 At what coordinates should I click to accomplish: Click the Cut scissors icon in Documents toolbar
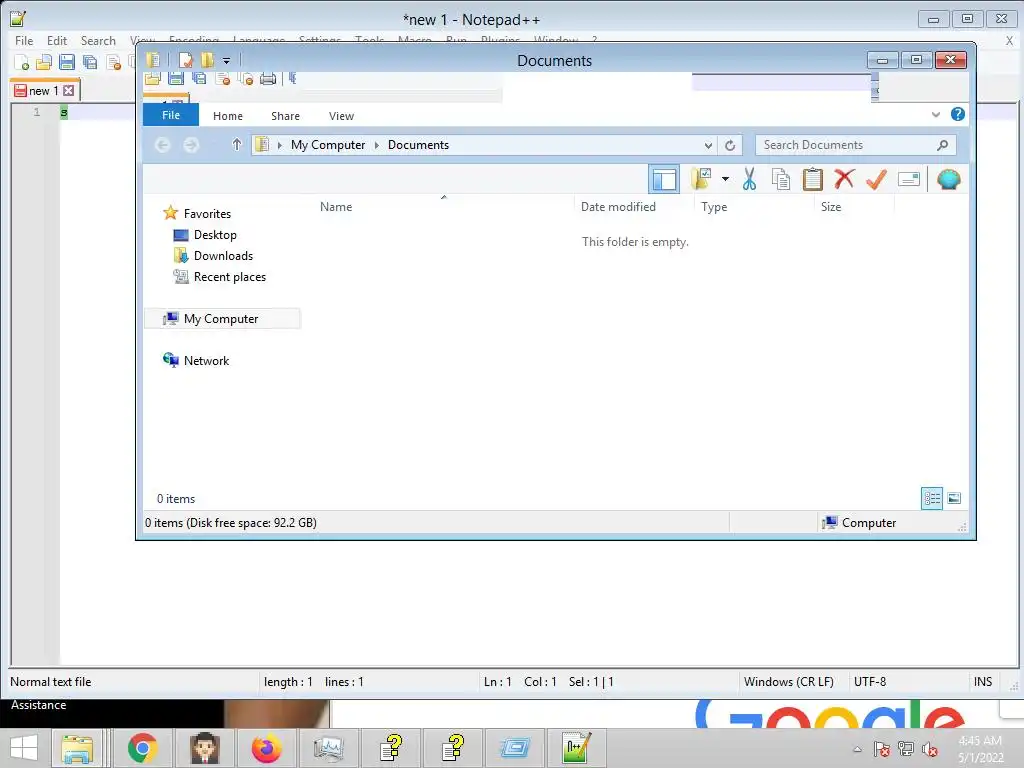pos(749,179)
